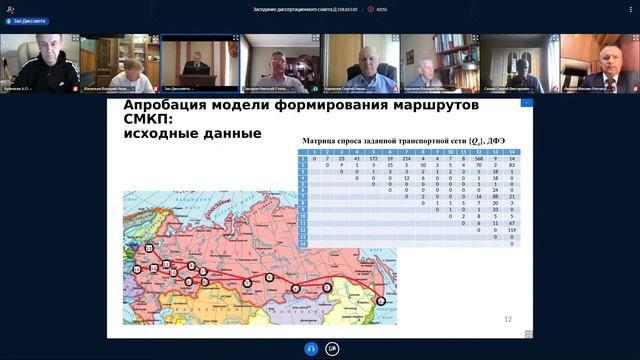Open the three-dot options menu
This screenshot has height=360, width=640.
pyautogui.click(x=631, y=9)
